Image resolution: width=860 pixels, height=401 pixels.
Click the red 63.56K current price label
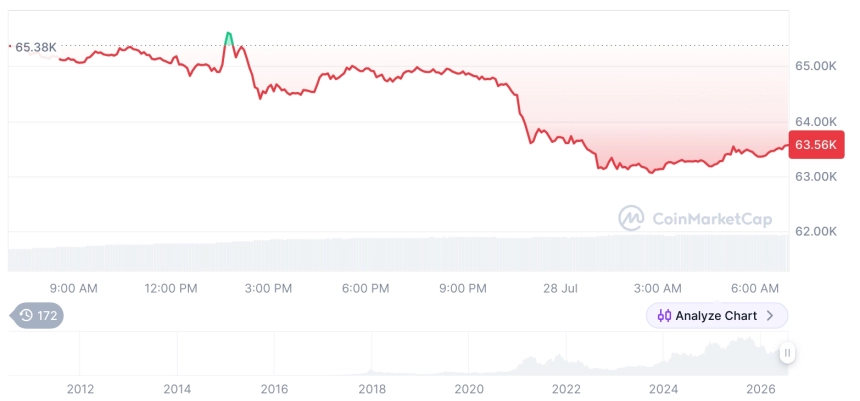(x=816, y=145)
